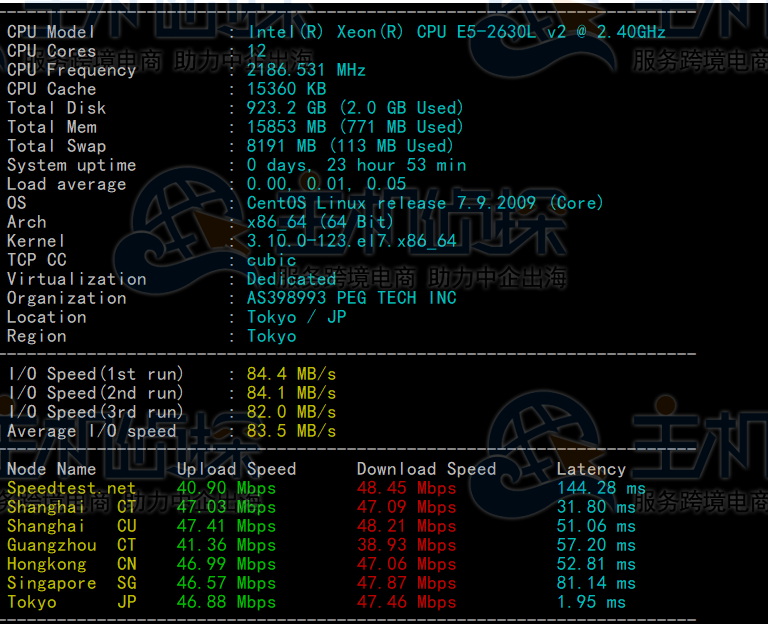Viewport: 768px width, 624px height.
Task: Select Shanghai CU upload '47.41 Mbps'
Action: tap(226, 527)
